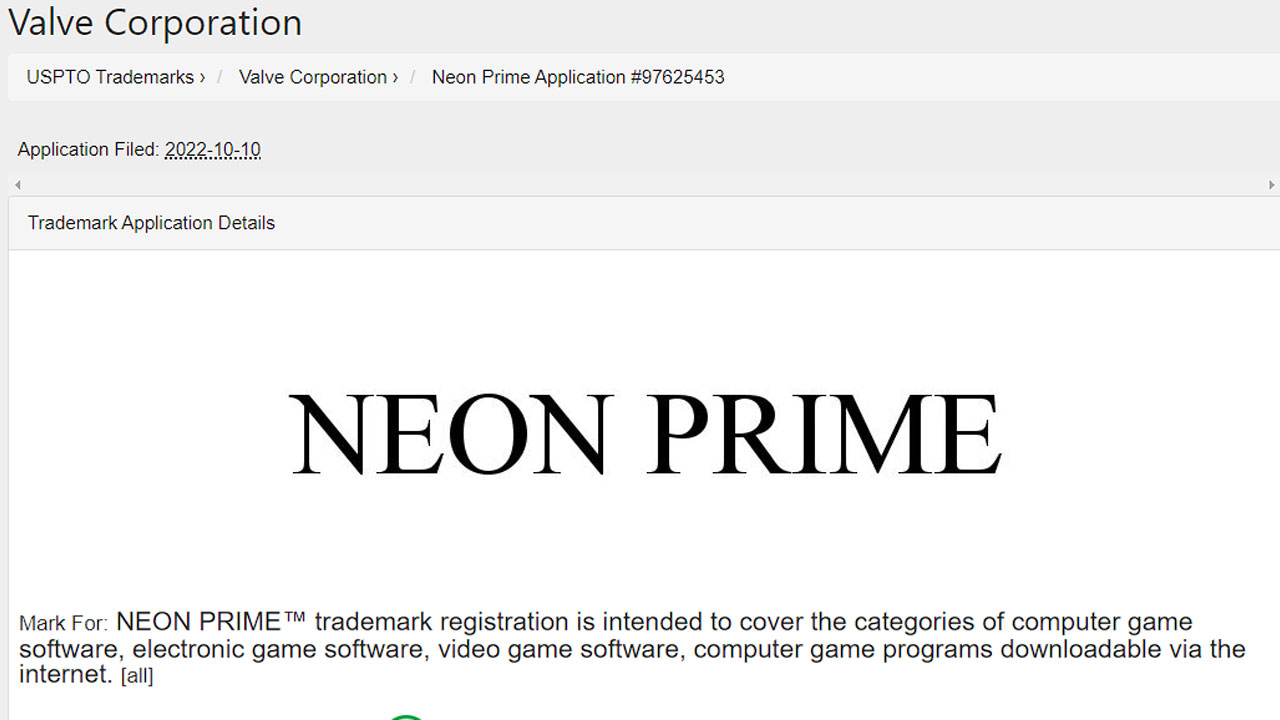Click the left scroll arrow icon
1280x720 pixels.
[17, 184]
